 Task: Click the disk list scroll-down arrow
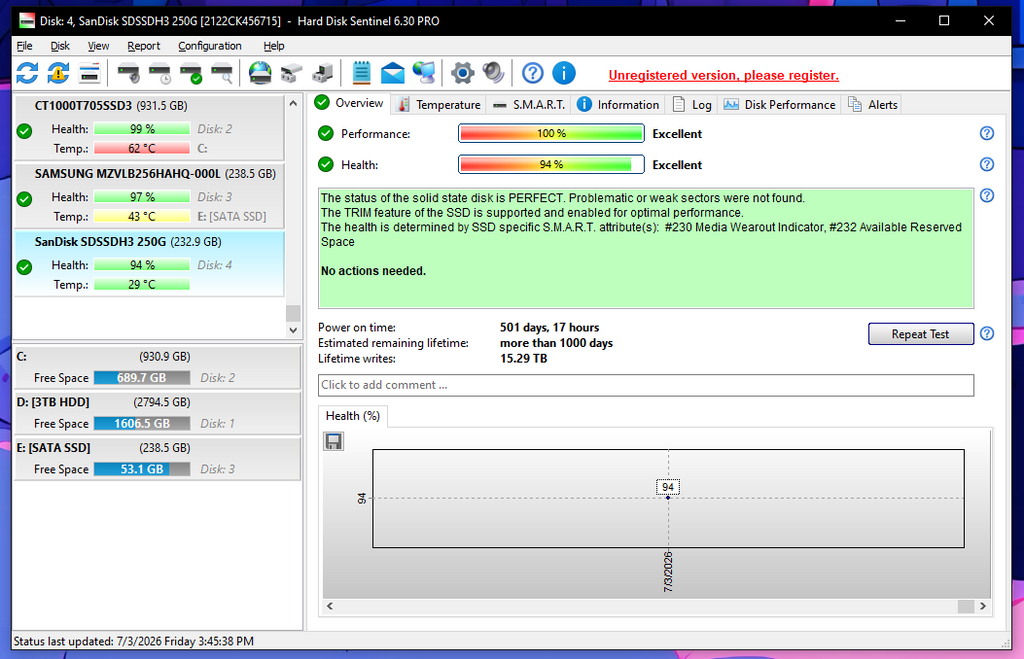[x=293, y=330]
